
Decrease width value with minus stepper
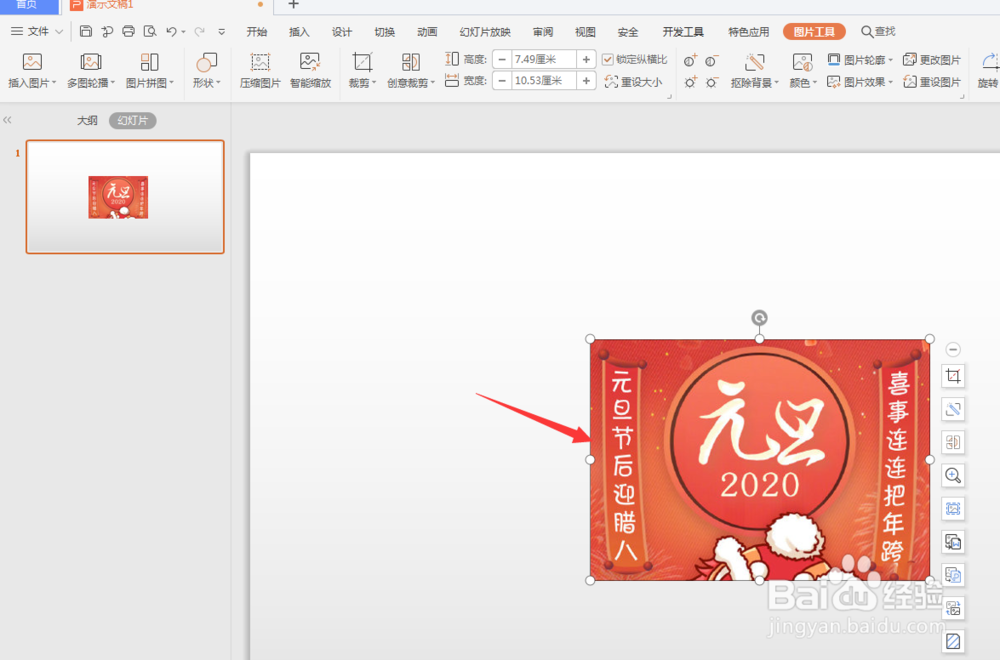pyautogui.click(x=502, y=81)
